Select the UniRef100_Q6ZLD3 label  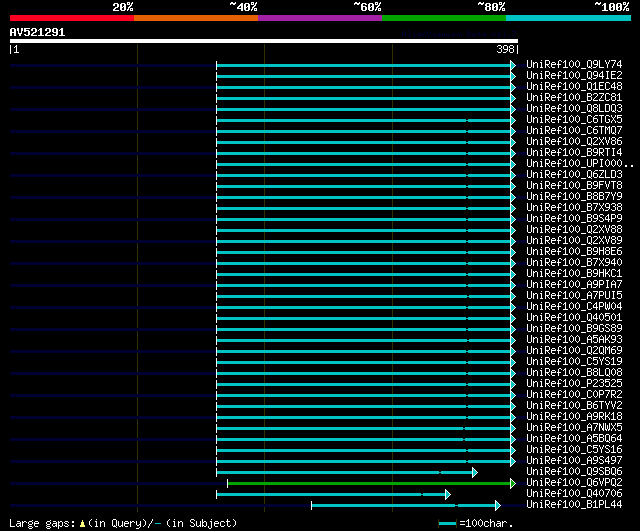point(574,175)
